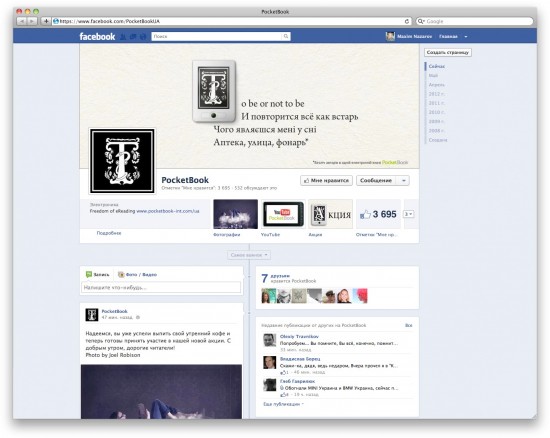Click the PocketBook page title
The height and width of the screenshot is (438, 550).
click(x=185, y=180)
